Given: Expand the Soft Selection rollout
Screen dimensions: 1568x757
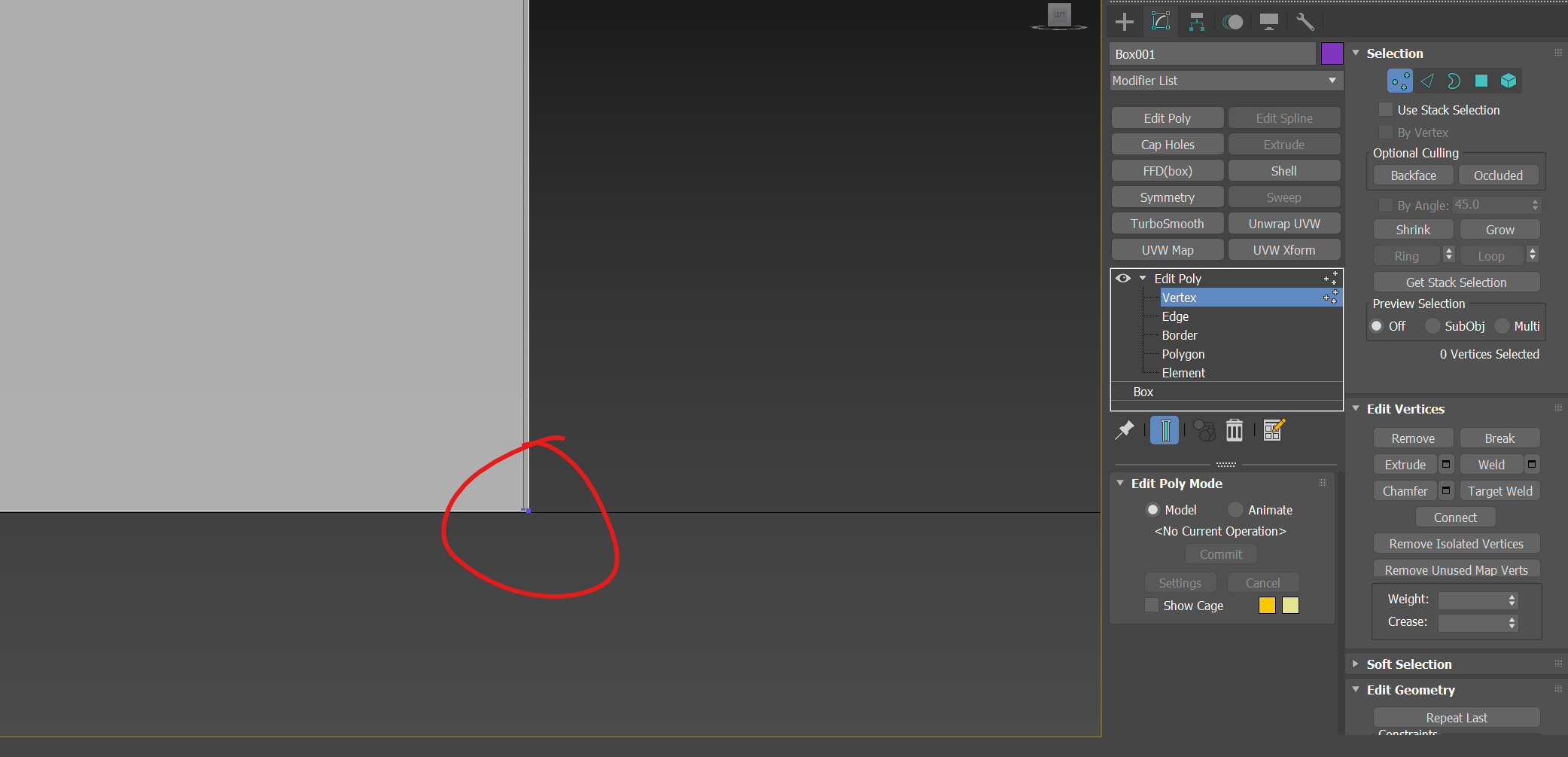Looking at the screenshot, I should tap(1356, 664).
